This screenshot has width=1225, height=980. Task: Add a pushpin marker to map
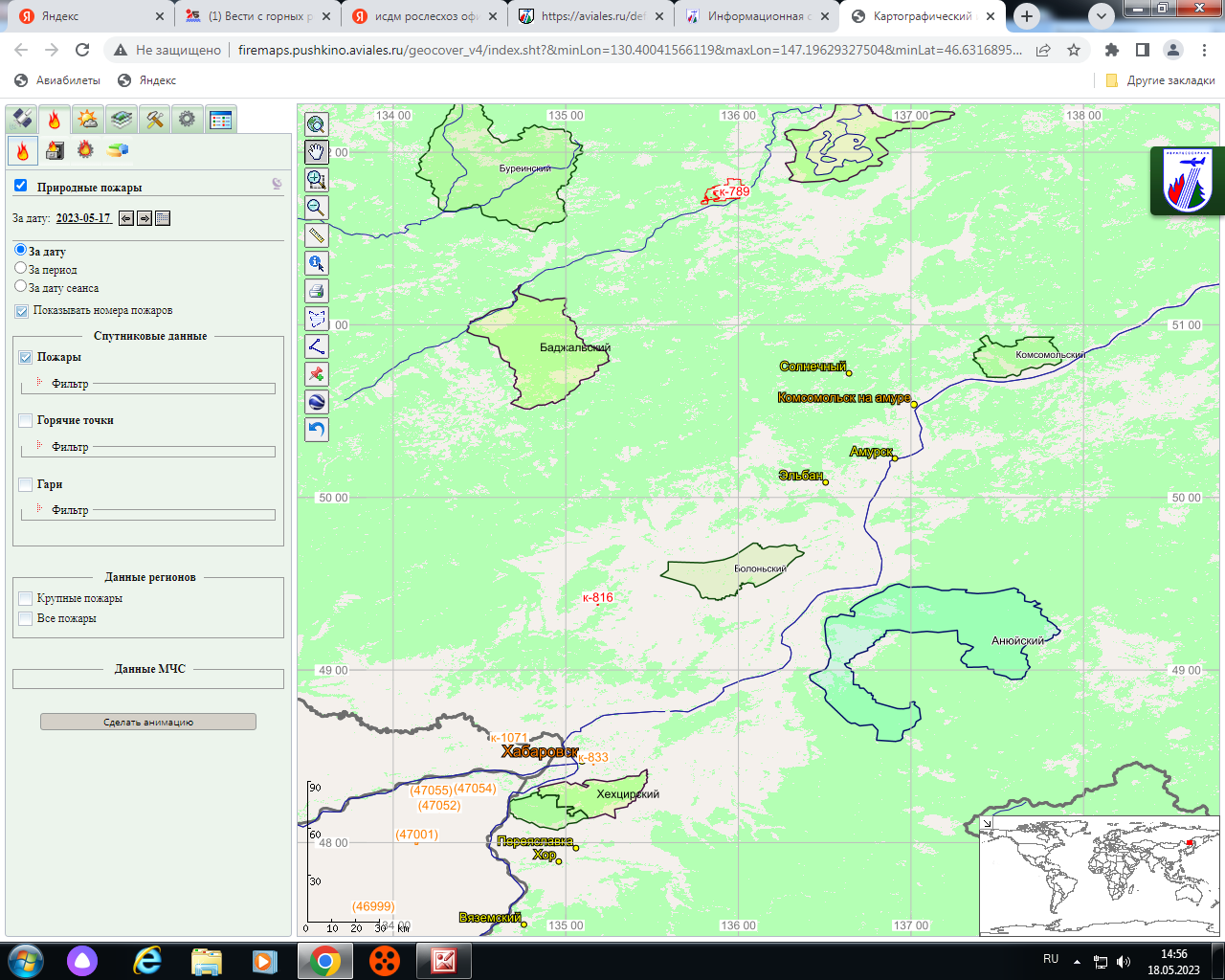317,374
